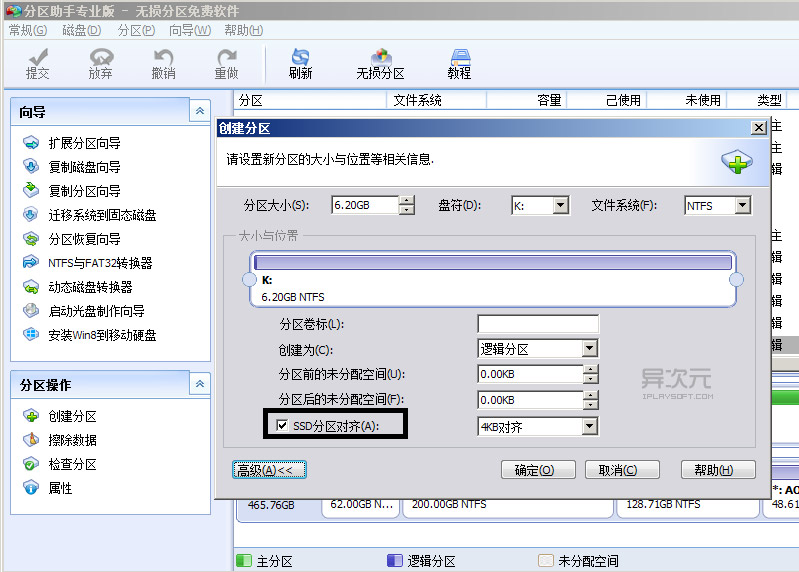Image resolution: width=799 pixels, height=572 pixels.
Task: Choose 擦除数据 under partition operations
Action: coord(60,440)
